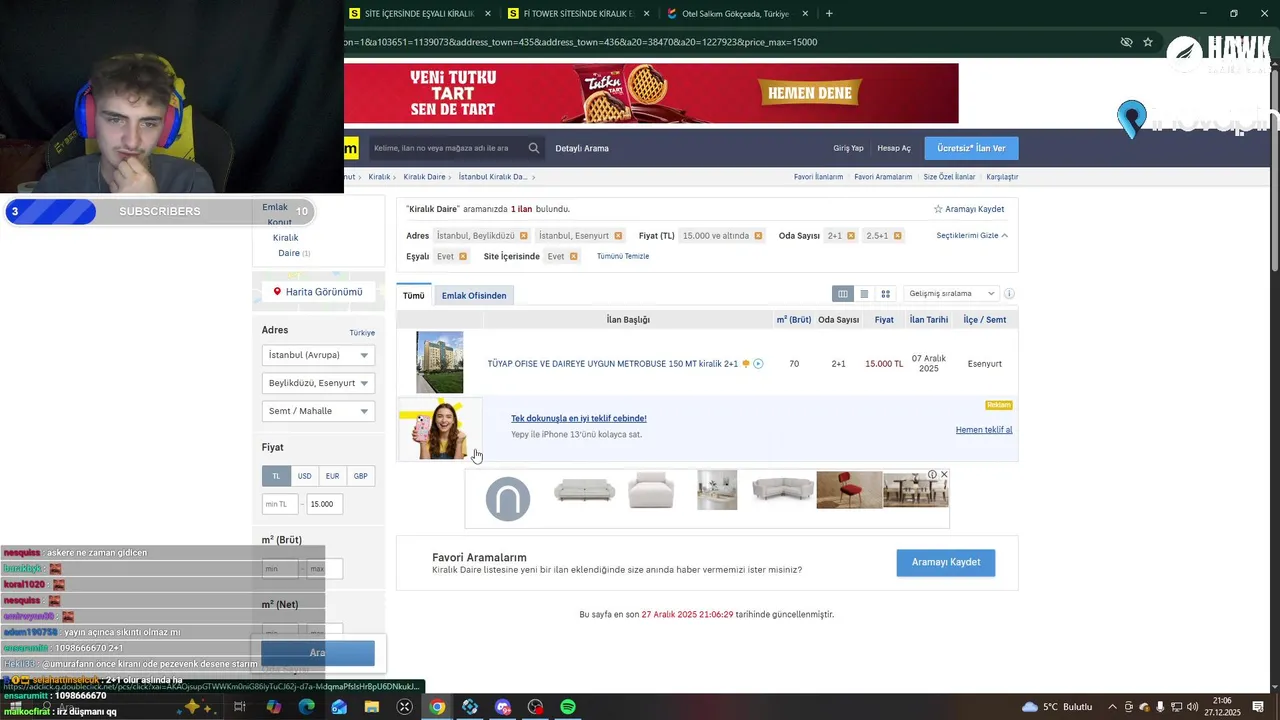Open Detaylı Arama advanced search
Image resolution: width=1280 pixels, height=720 pixels.
tap(582, 148)
